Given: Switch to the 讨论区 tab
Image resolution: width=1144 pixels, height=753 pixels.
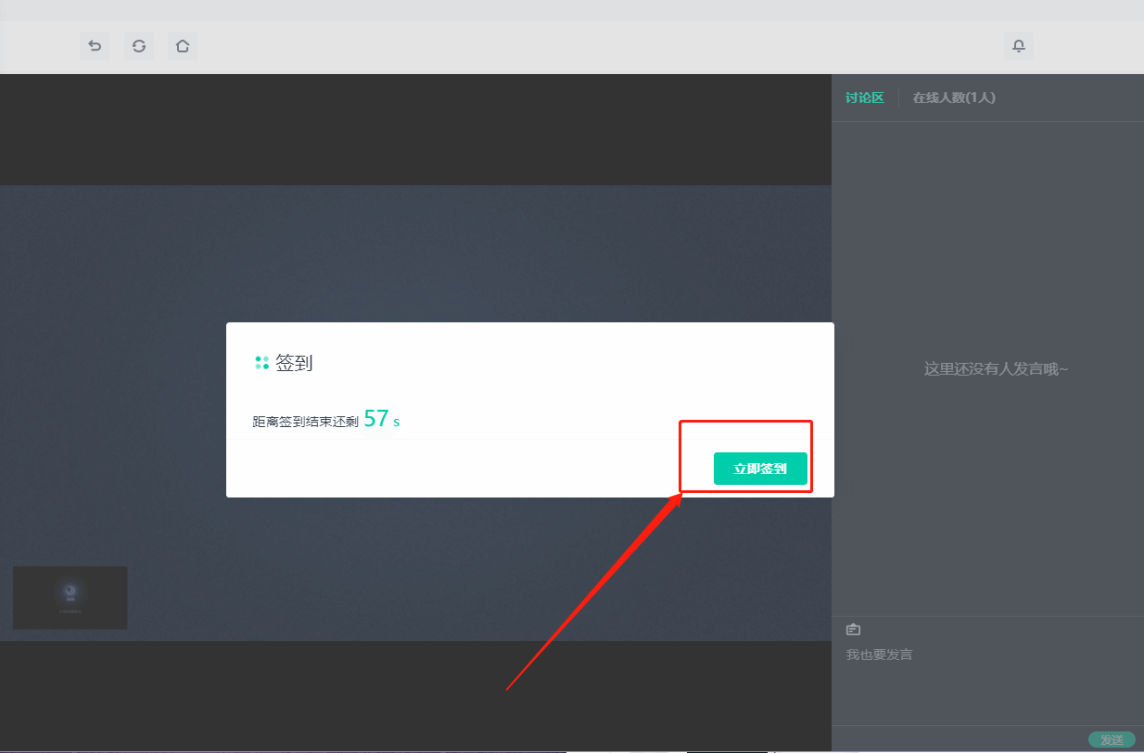Looking at the screenshot, I should tap(864, 98).
